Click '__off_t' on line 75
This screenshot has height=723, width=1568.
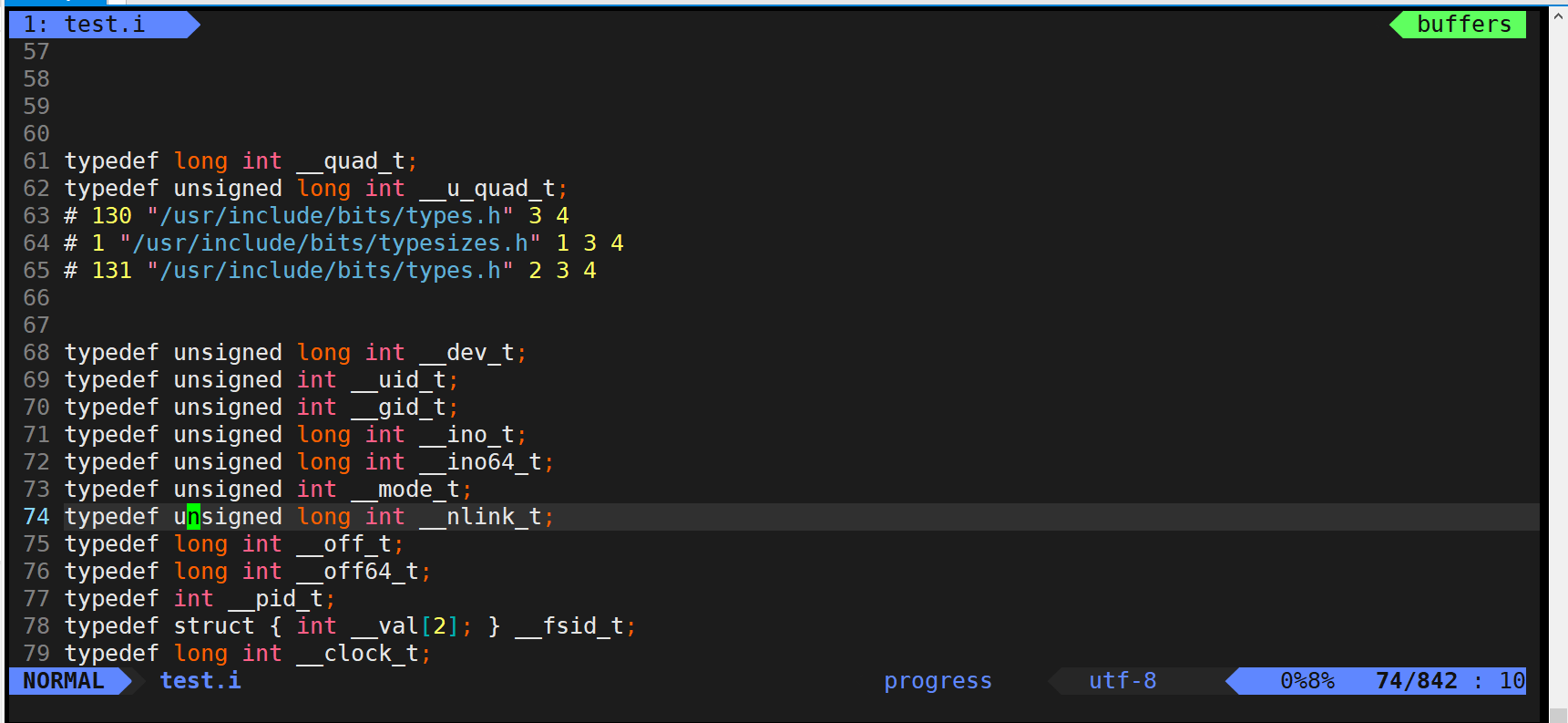343,544
